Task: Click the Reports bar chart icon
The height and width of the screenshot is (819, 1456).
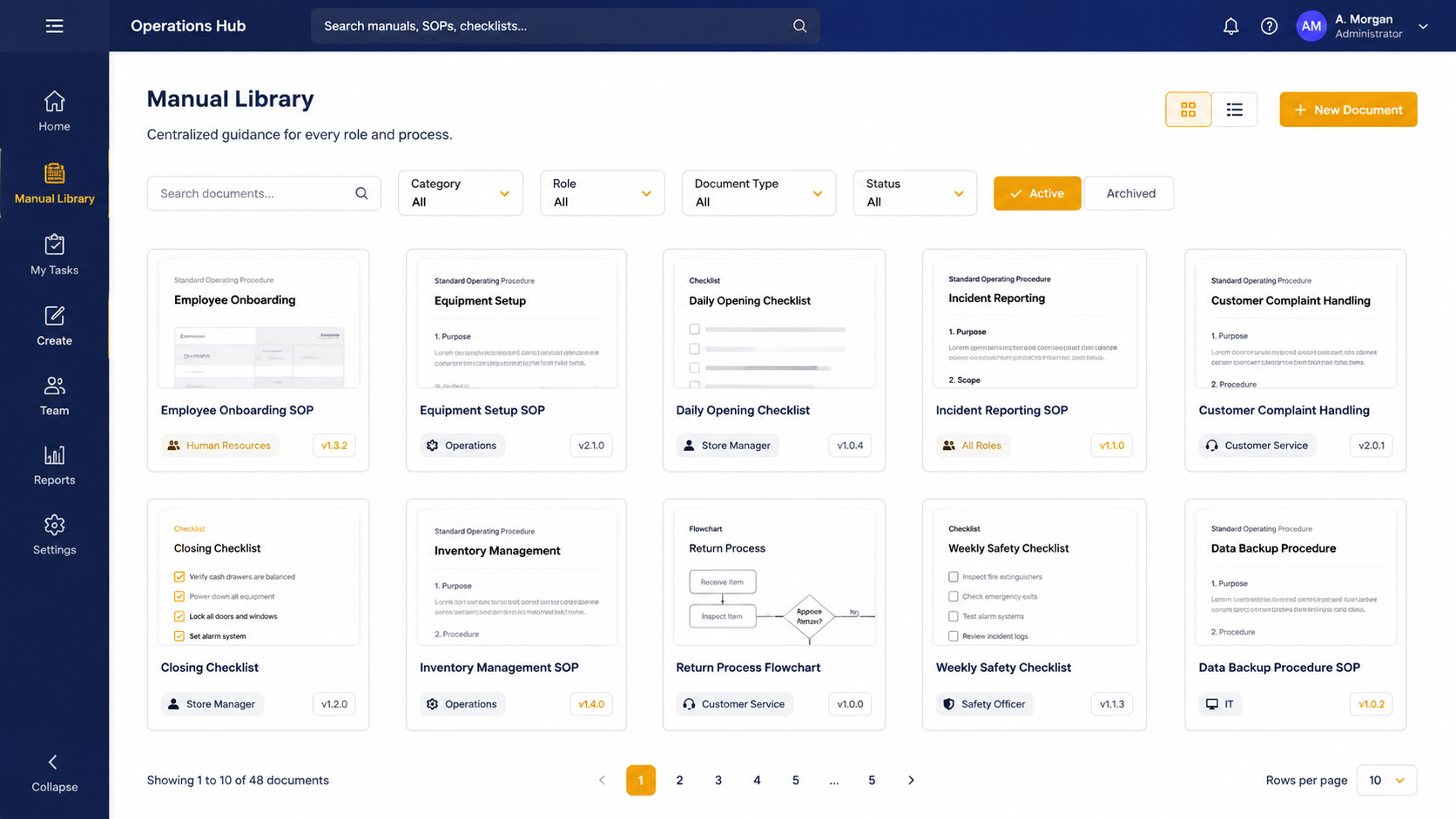Action: [54, 455]
